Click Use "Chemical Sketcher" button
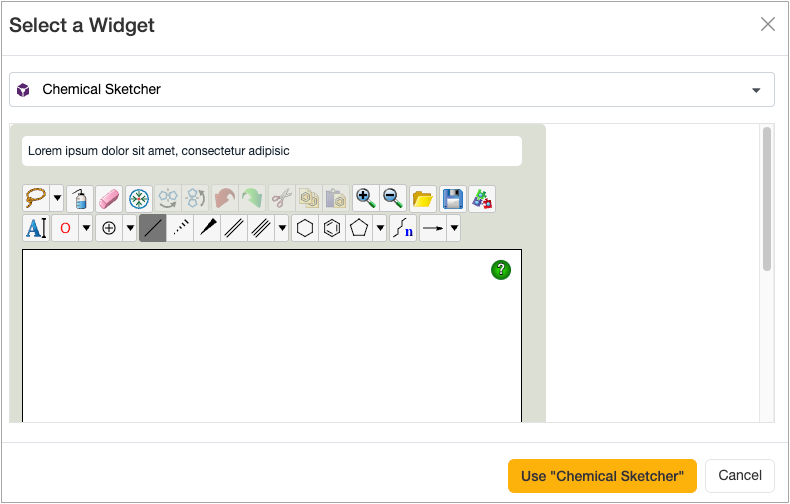 602,476
